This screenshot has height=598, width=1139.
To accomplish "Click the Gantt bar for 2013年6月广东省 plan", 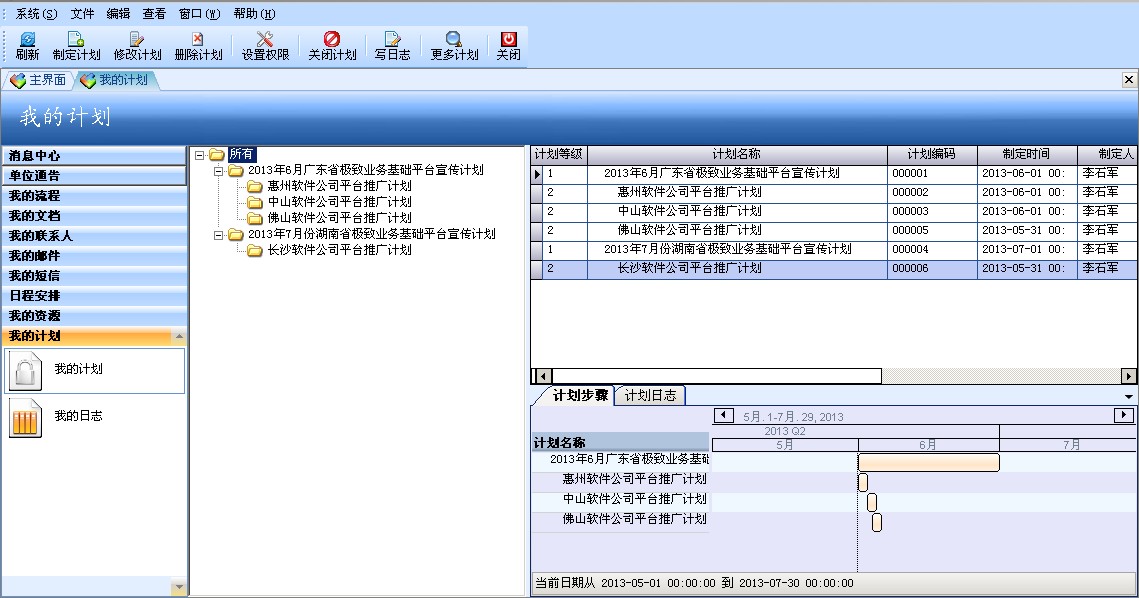I will click(x=929, y=462).
